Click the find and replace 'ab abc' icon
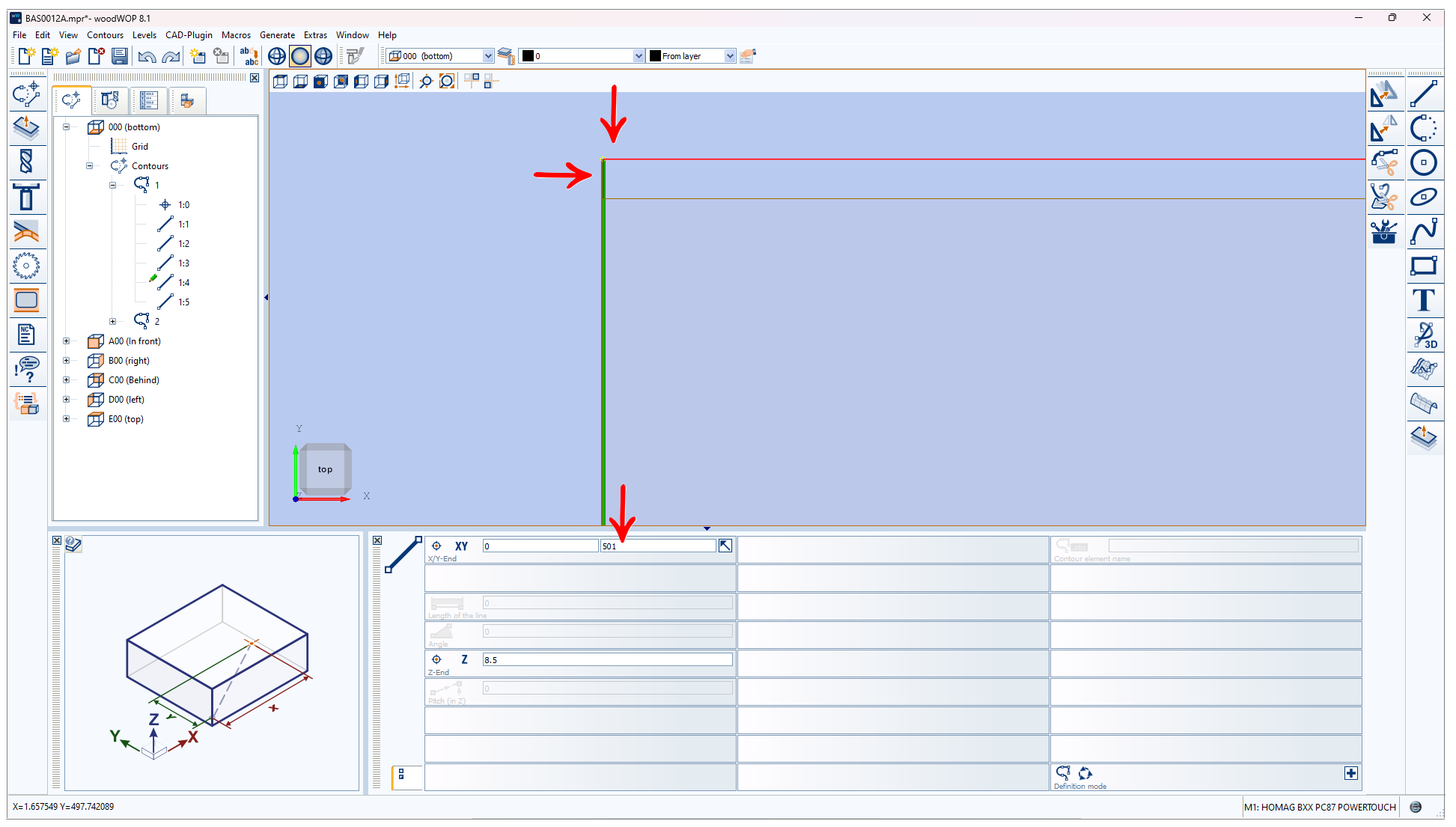Image resolution: width=1456 pixels, height=827 pixels. pos(249,56)
